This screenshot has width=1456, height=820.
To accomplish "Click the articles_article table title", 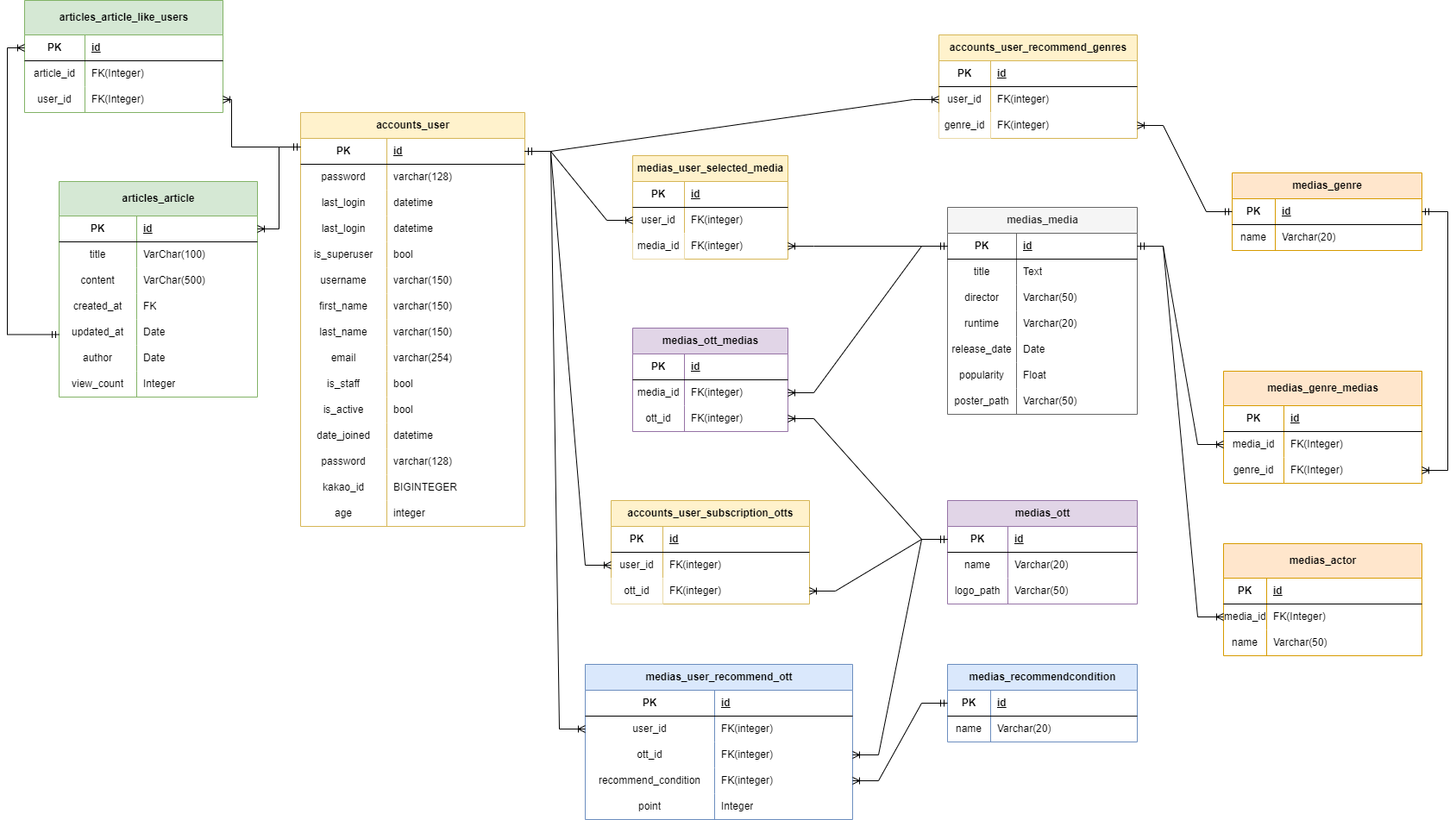I will click(158, 198).
